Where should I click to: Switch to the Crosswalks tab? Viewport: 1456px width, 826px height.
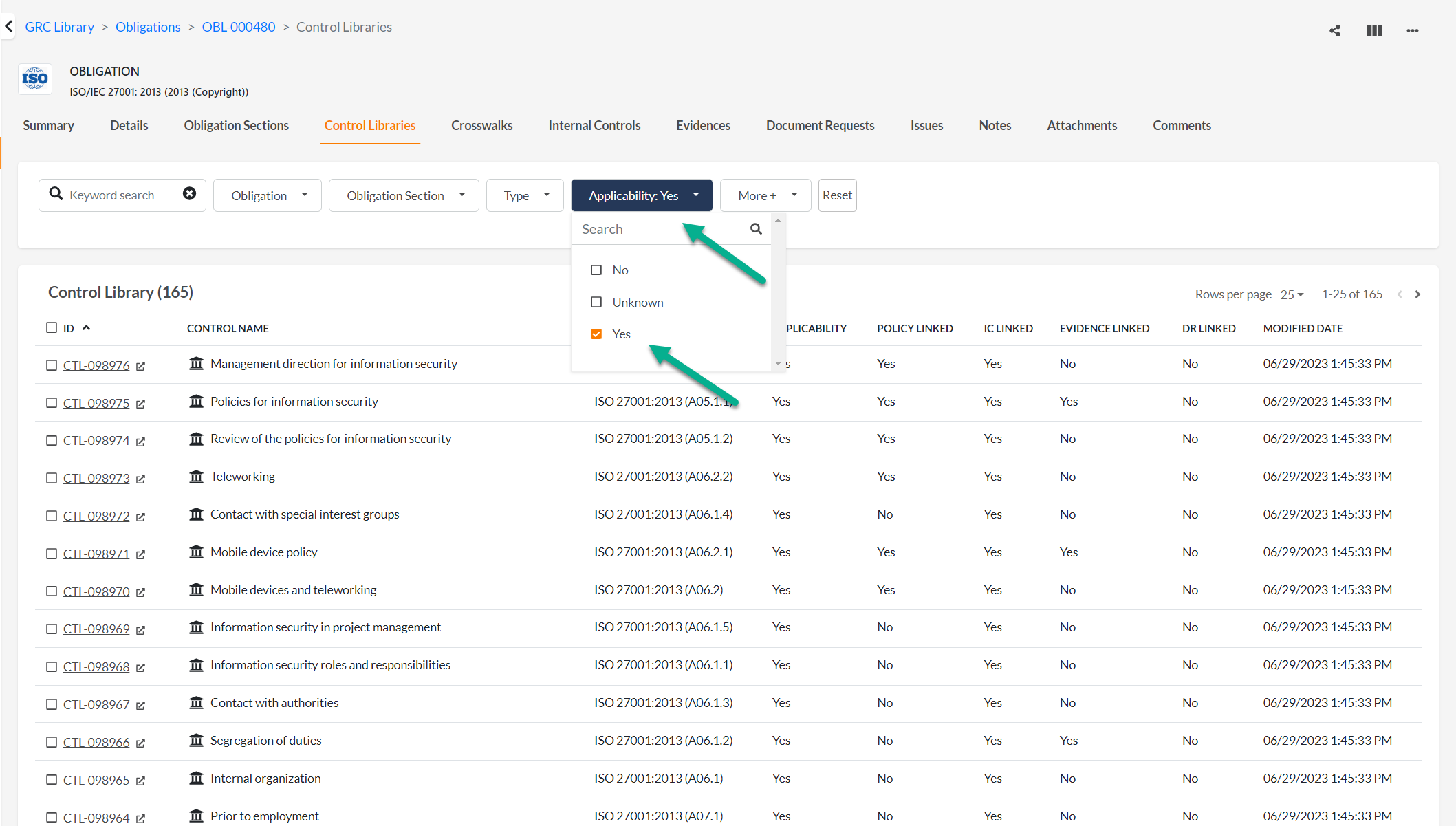[x=481, y=126]
